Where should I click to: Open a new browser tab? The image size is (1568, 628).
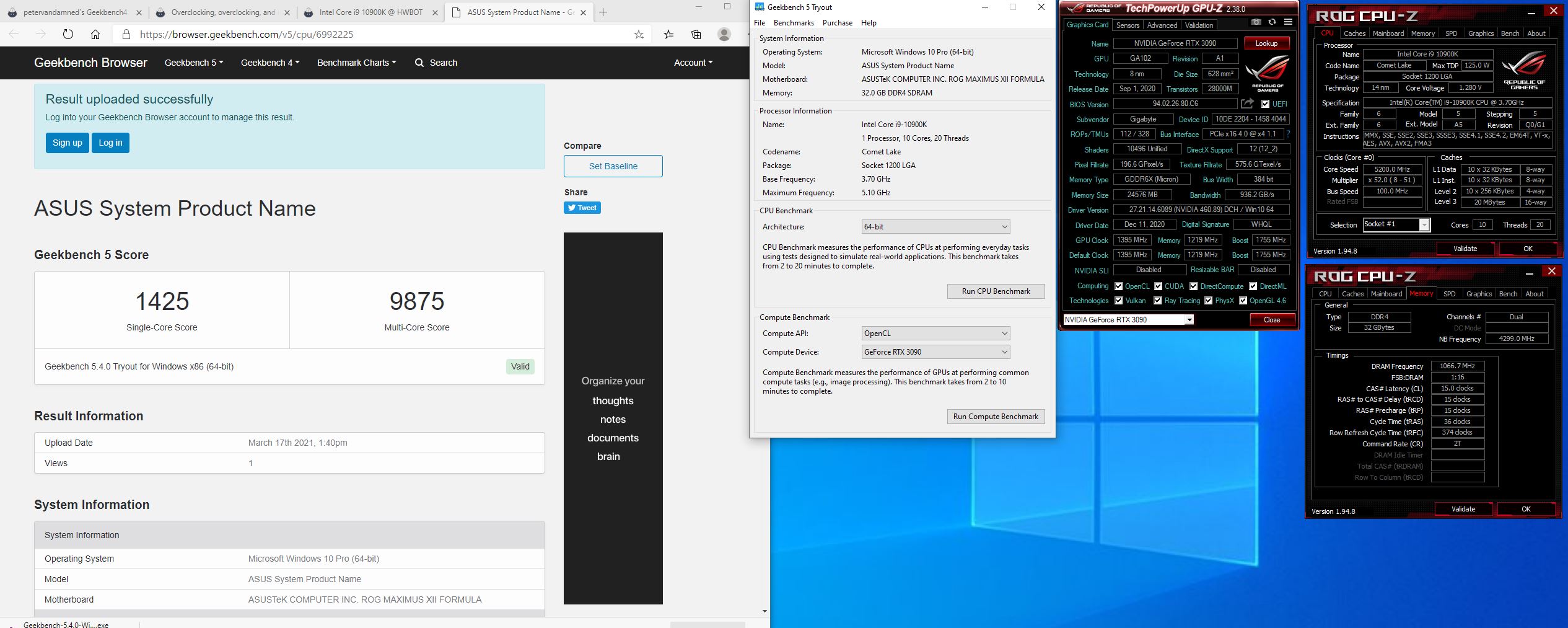(603, 12)
